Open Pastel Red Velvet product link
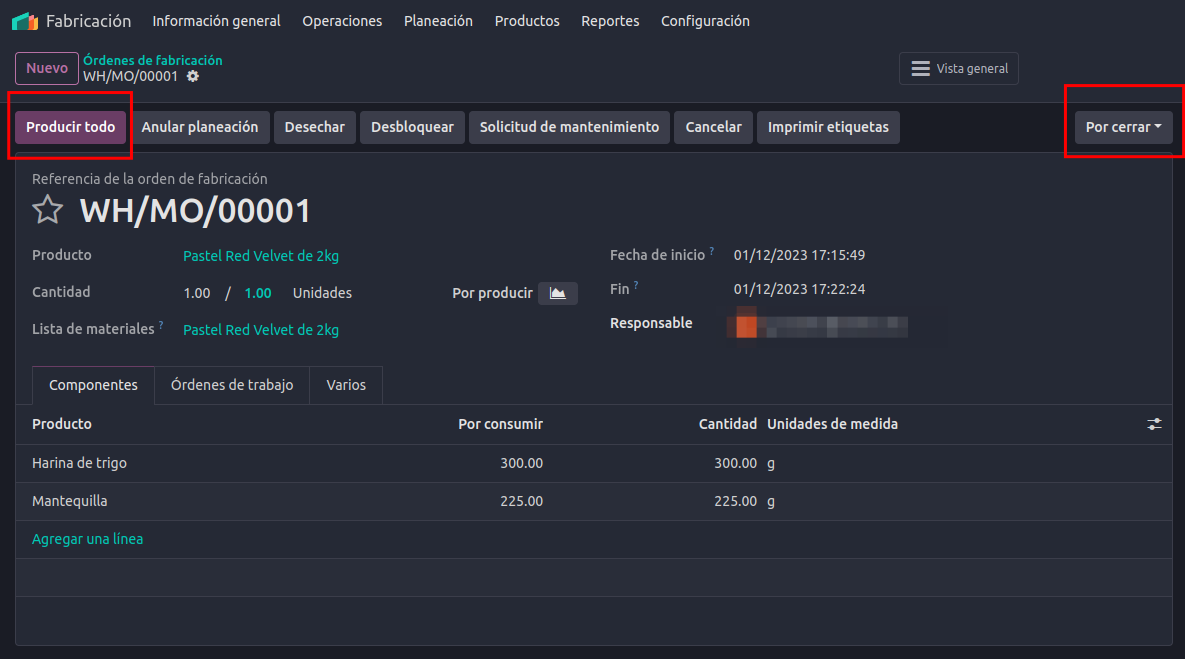The image size is (1185, 659). point(261,256)
